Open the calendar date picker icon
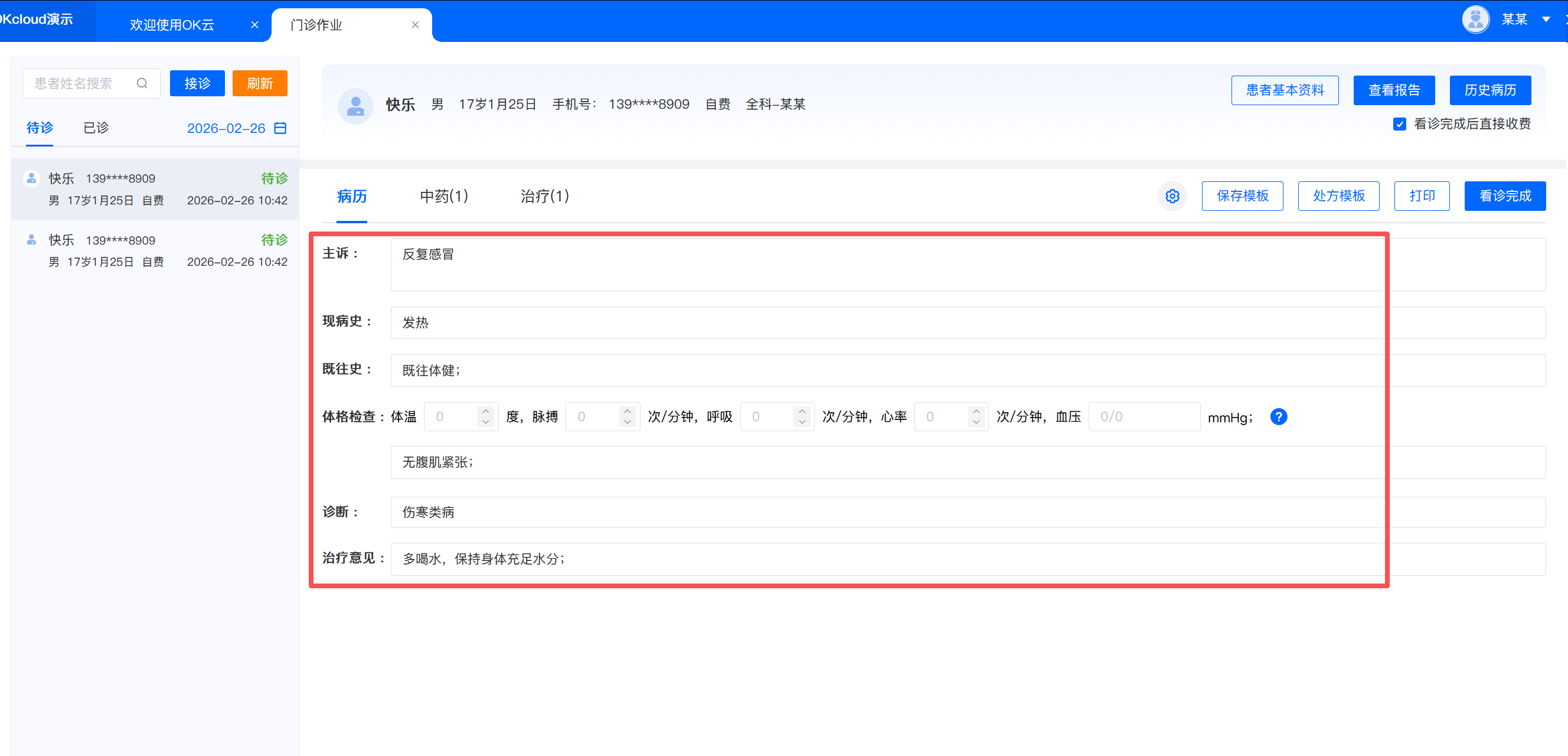Viewport: 1568px width, 756px height. pyautogui.click(x=280, y=128)
